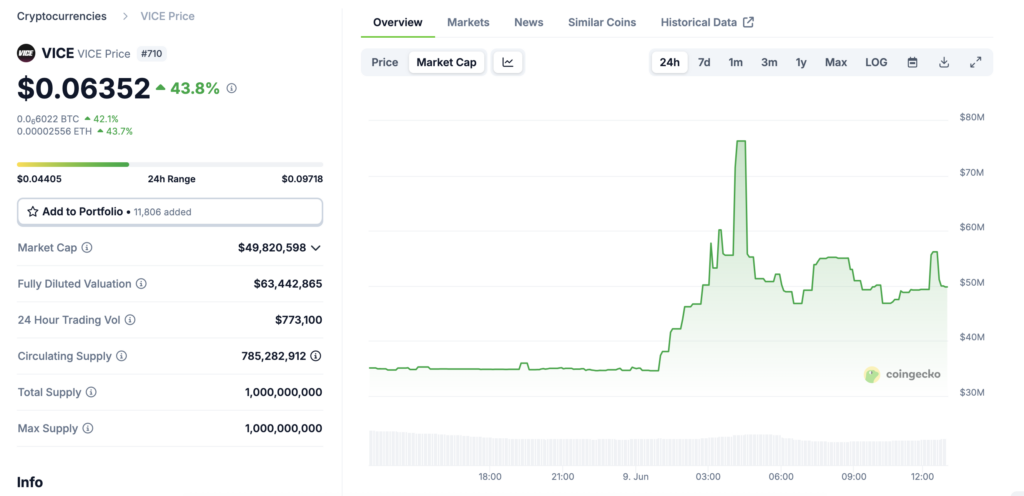Screen dimensions: 1024x496
Task: Go to Cryptocurrencies breadcrumb link
Action: [61, 16]
